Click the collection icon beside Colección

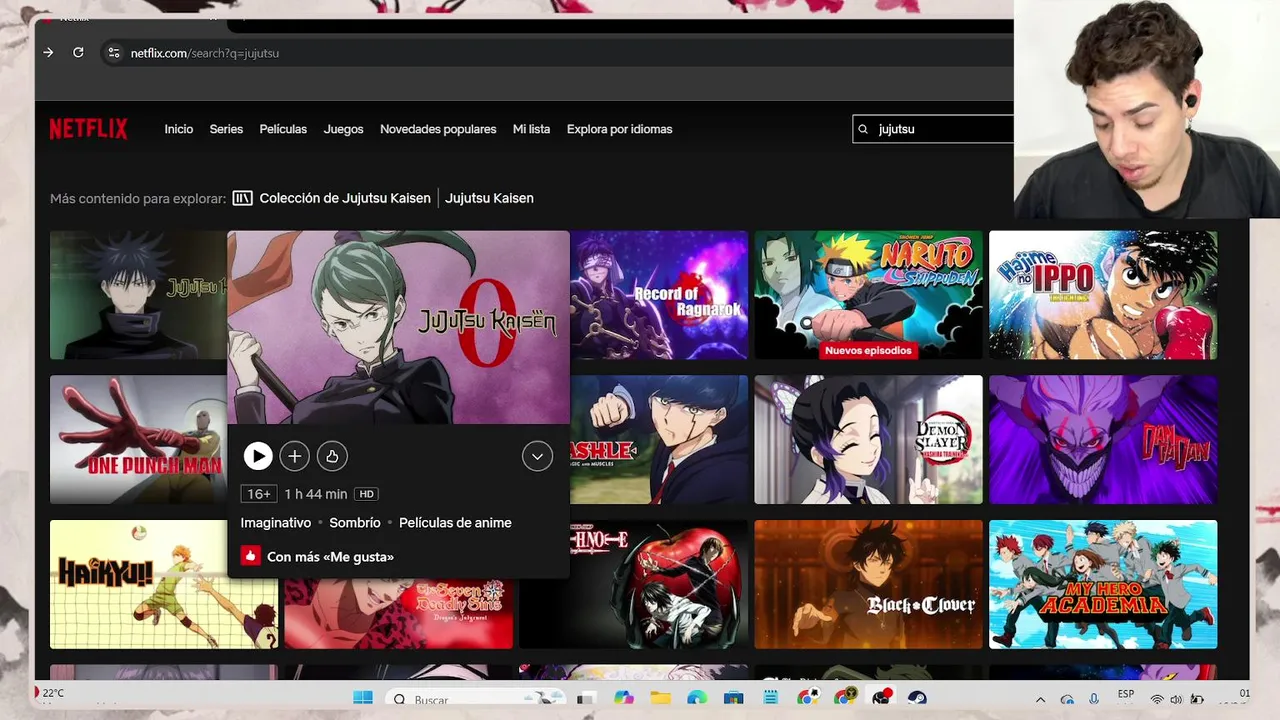pyautogui.click(x=242, y=198)
